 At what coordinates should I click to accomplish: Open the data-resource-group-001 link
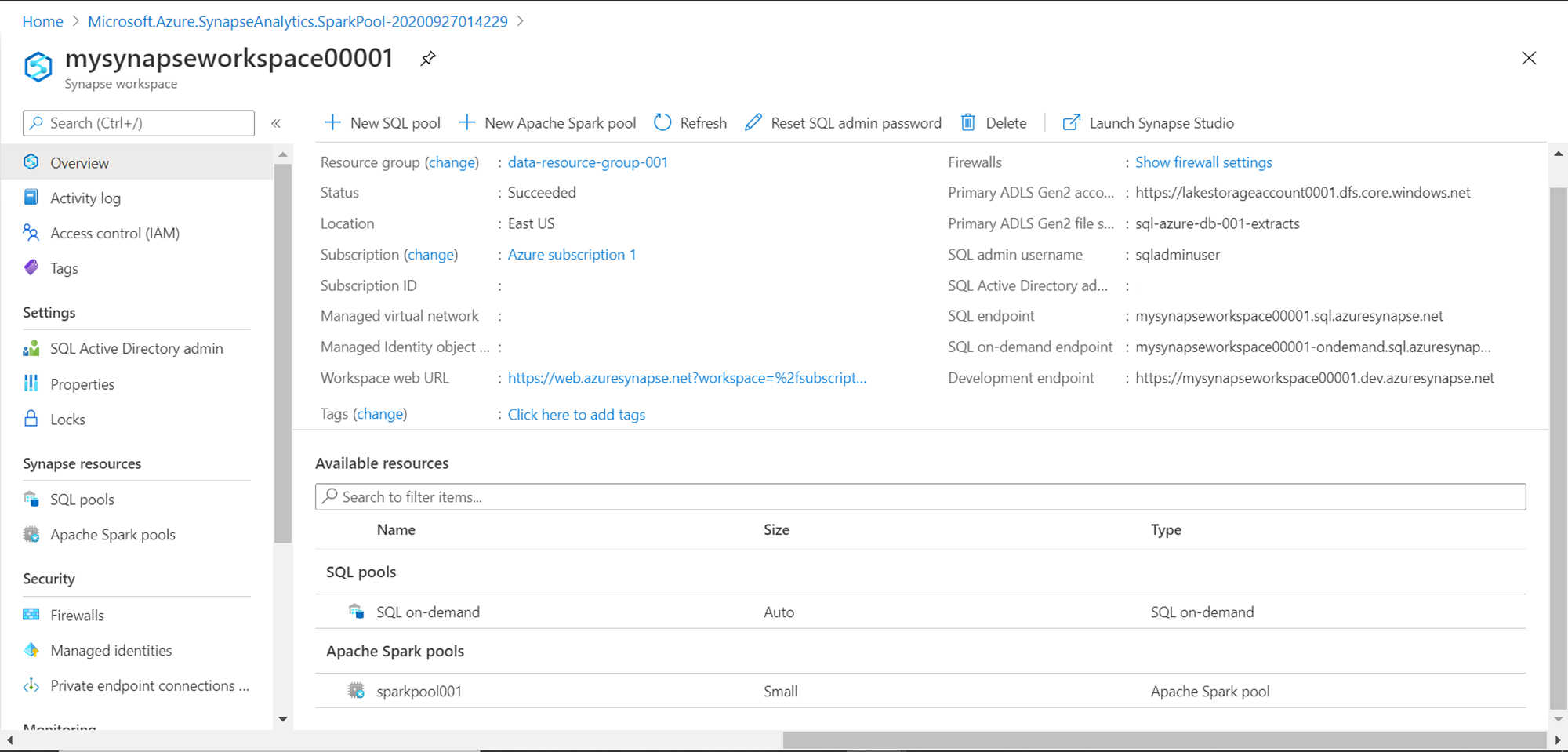(588, 162)
